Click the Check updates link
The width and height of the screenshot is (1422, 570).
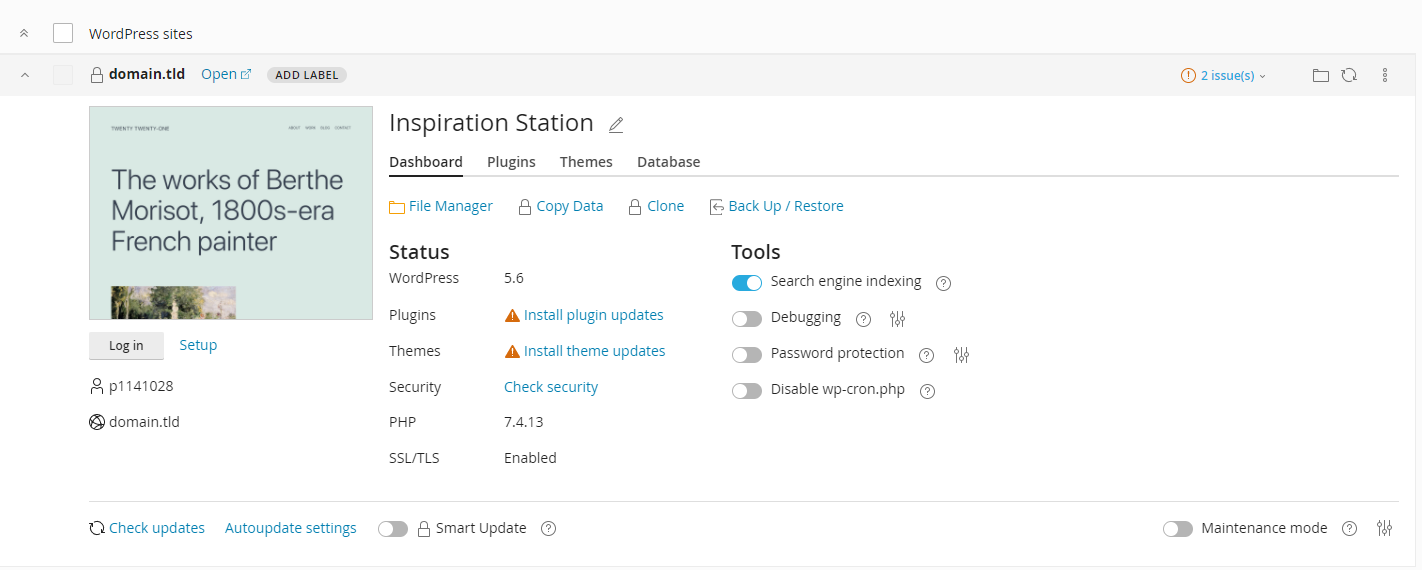pyautogui.click(x=156, y=528)
